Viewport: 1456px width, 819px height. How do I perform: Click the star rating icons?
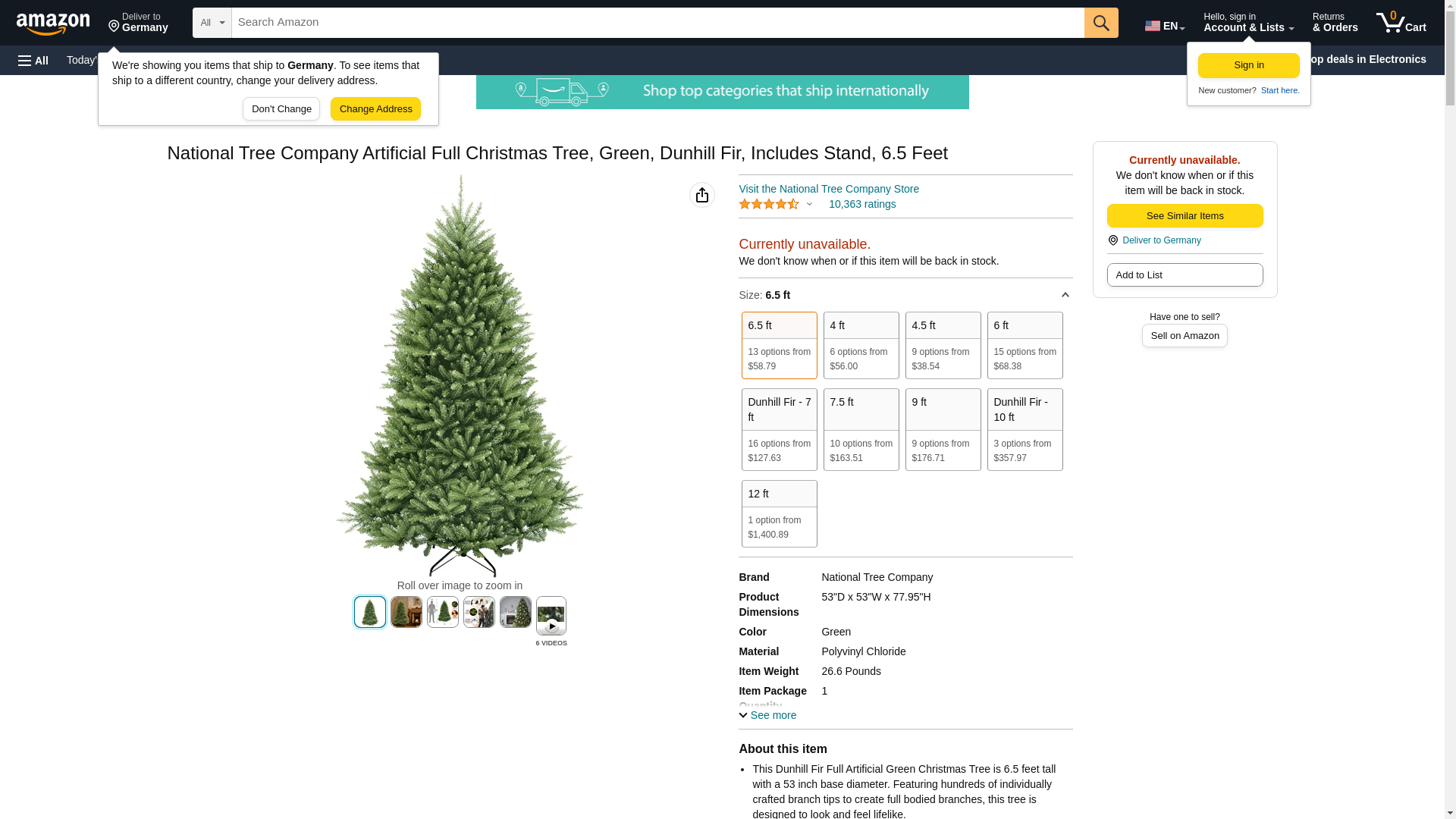(x=769, y=205)
